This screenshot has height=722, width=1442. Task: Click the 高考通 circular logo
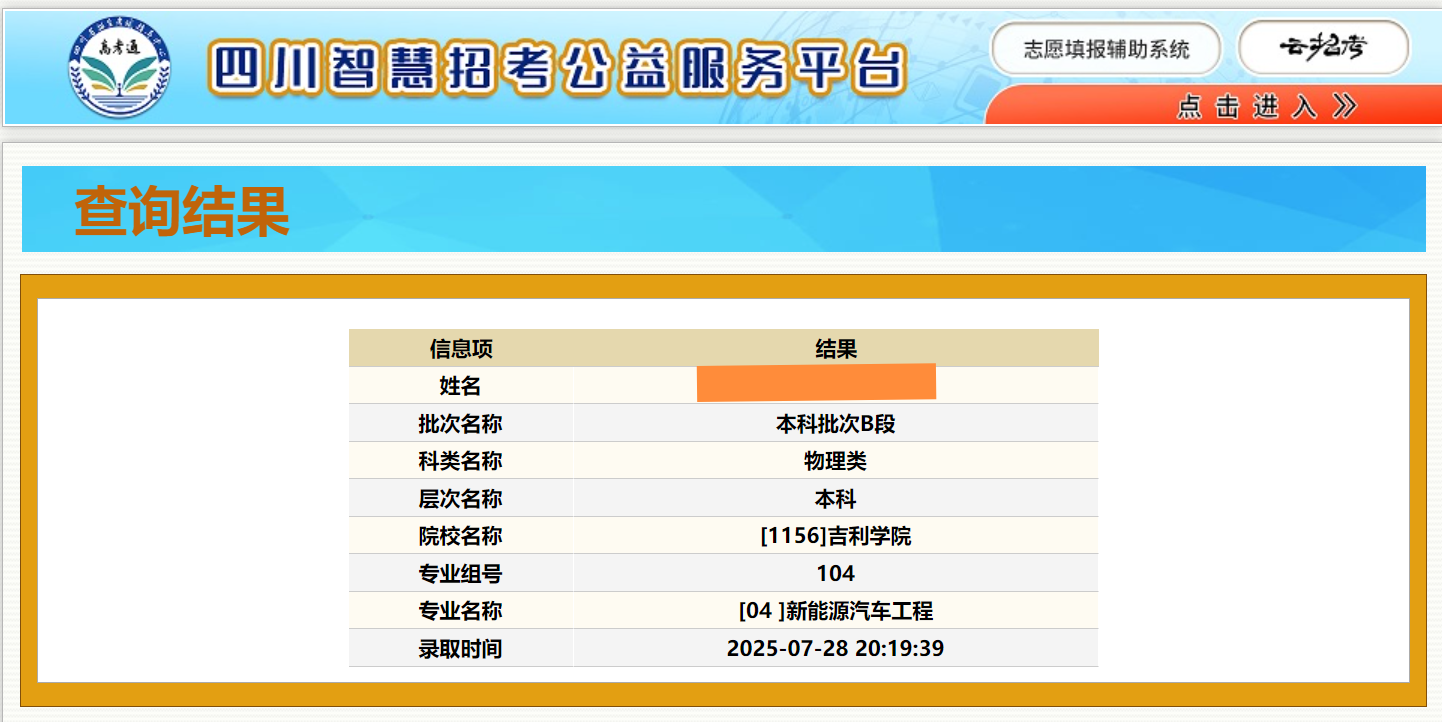point(119,68)
